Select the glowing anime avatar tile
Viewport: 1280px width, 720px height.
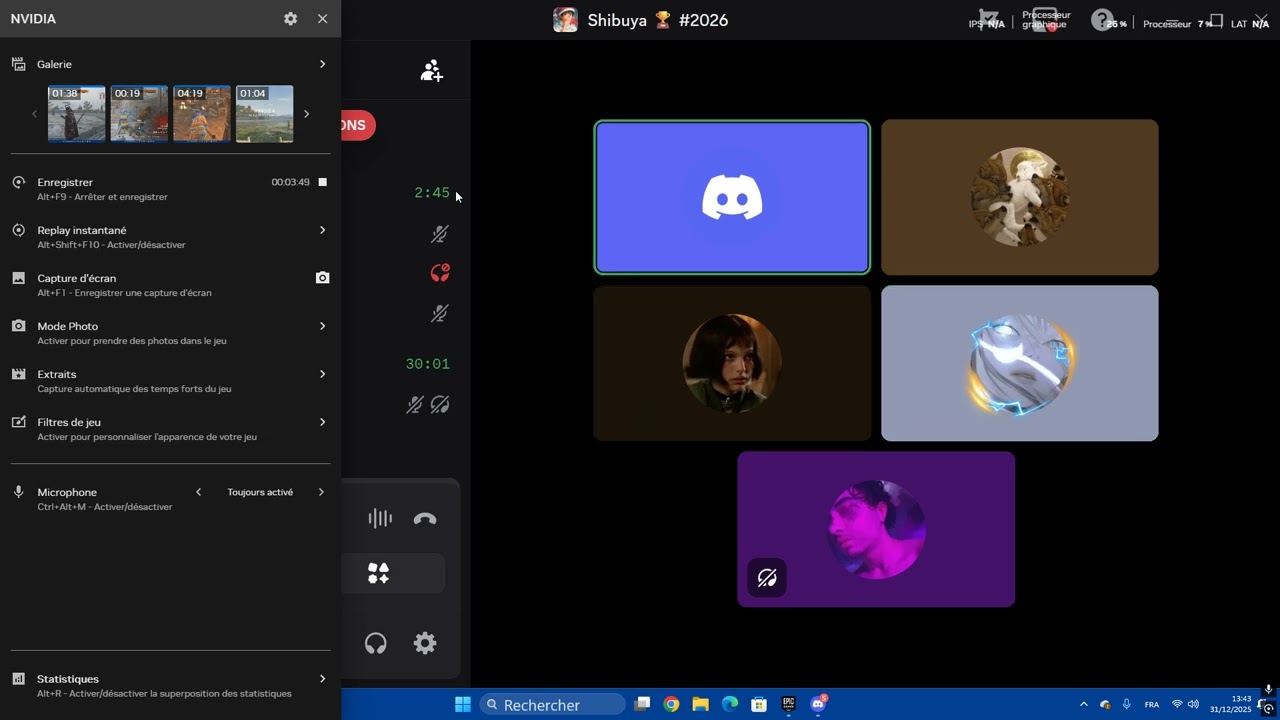pos(1020,363)
